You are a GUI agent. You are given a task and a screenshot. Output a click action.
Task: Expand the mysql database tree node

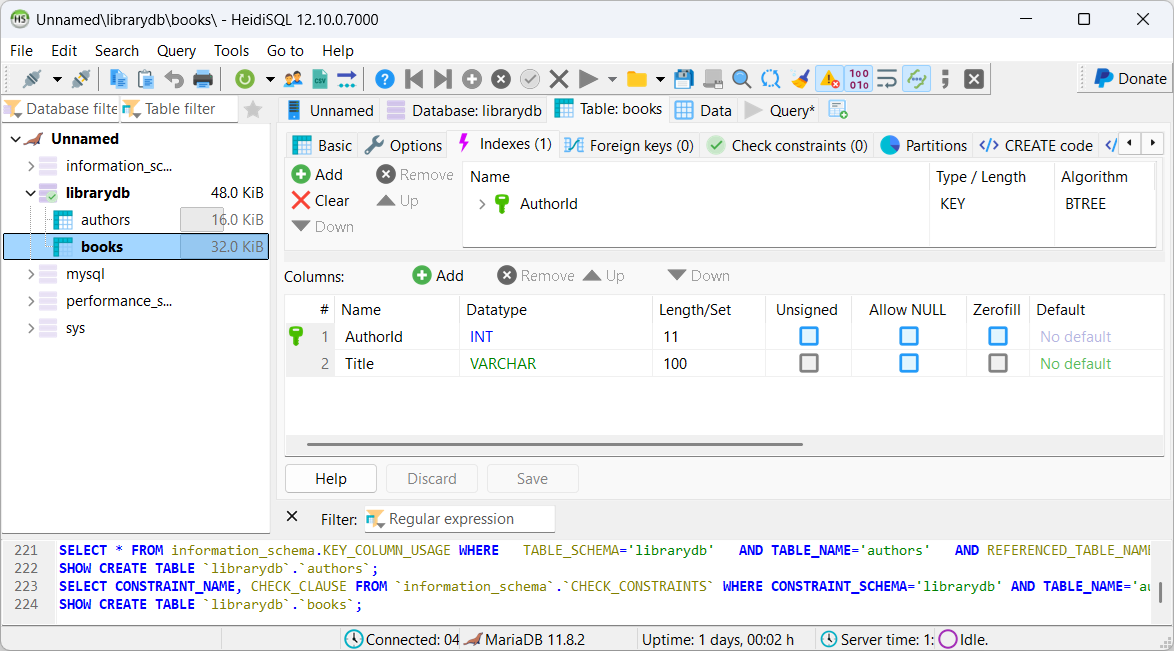pyautogui.click(x=30, y=274)
